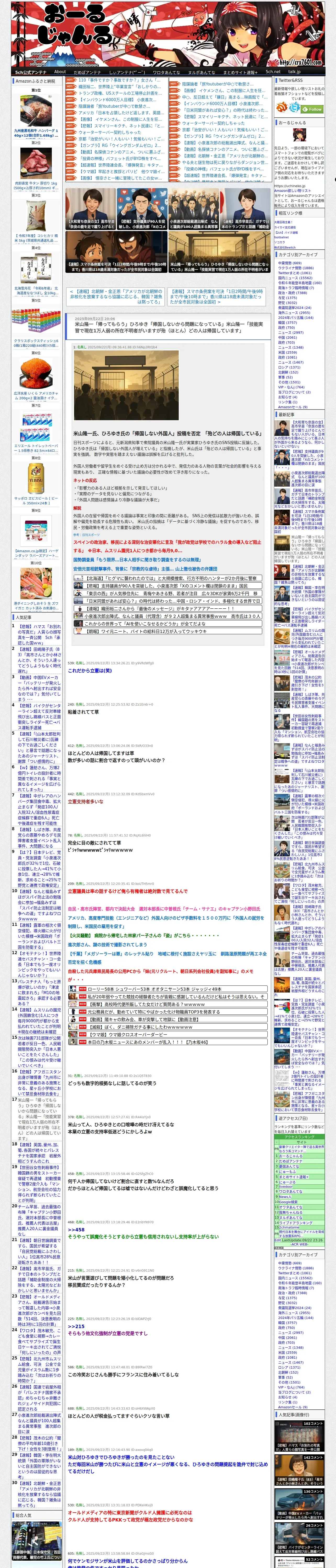Open the Amazonセール (9) category link
The width and height of the screenshot is (336, 1568).
pos(293,407)
